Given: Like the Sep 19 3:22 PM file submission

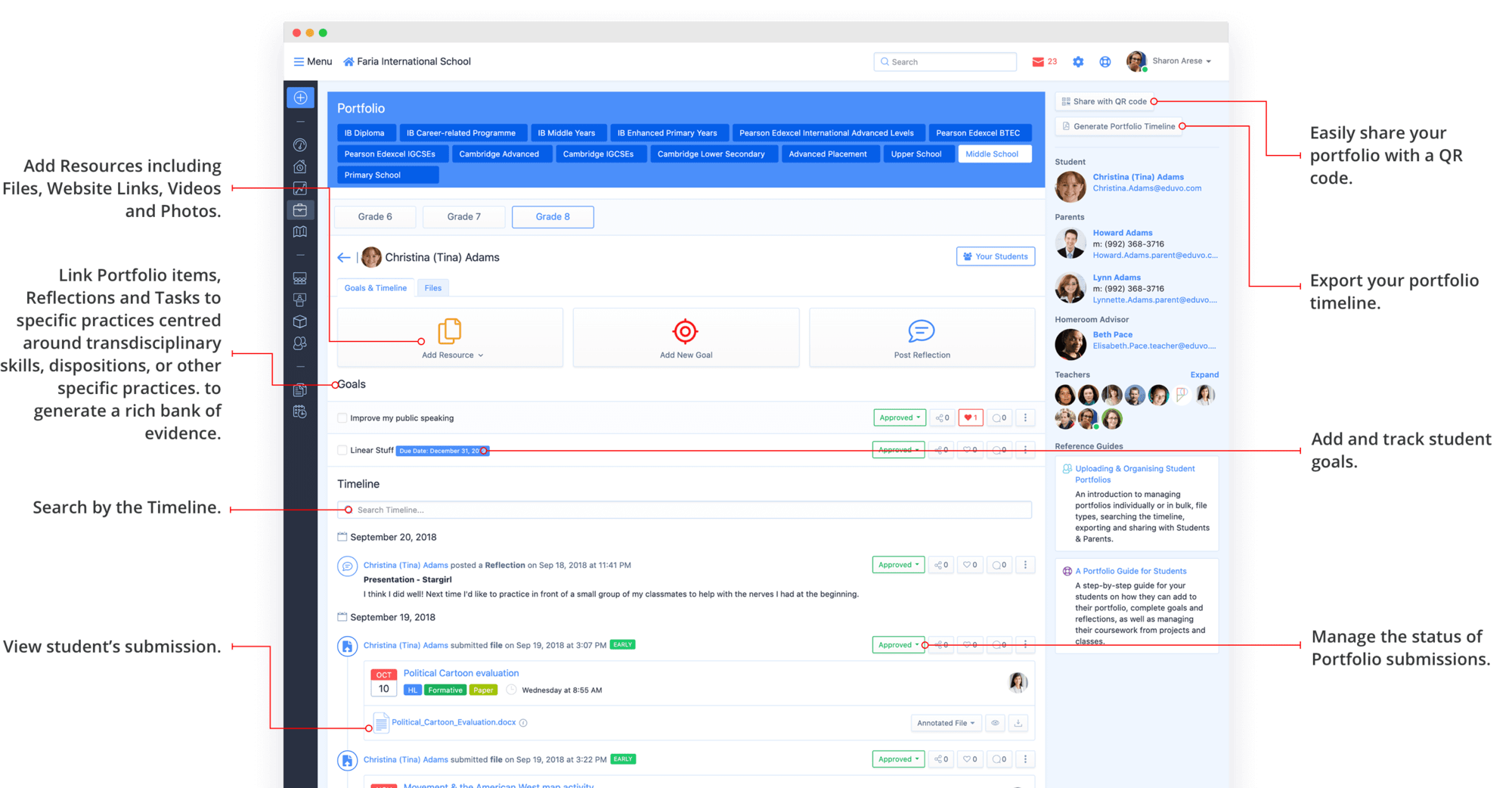Looking at the screenshot, I should 971,759.
